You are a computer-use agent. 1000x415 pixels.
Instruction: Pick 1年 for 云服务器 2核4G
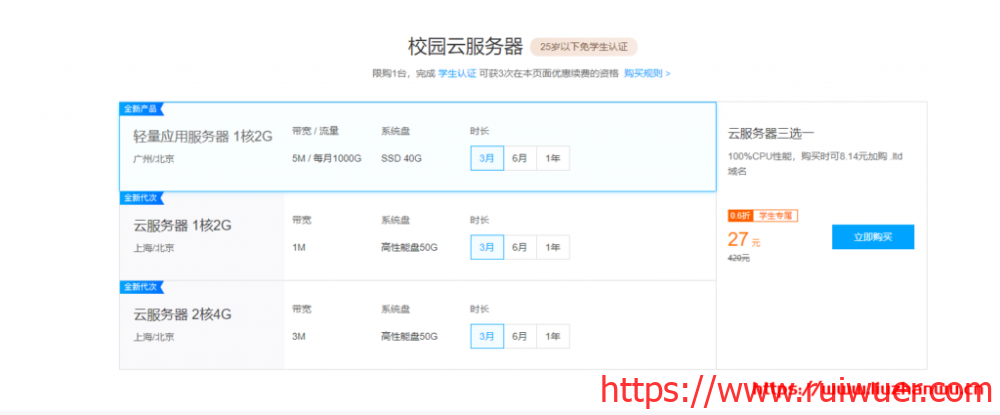pyautogui.click(x=552, y=336)
